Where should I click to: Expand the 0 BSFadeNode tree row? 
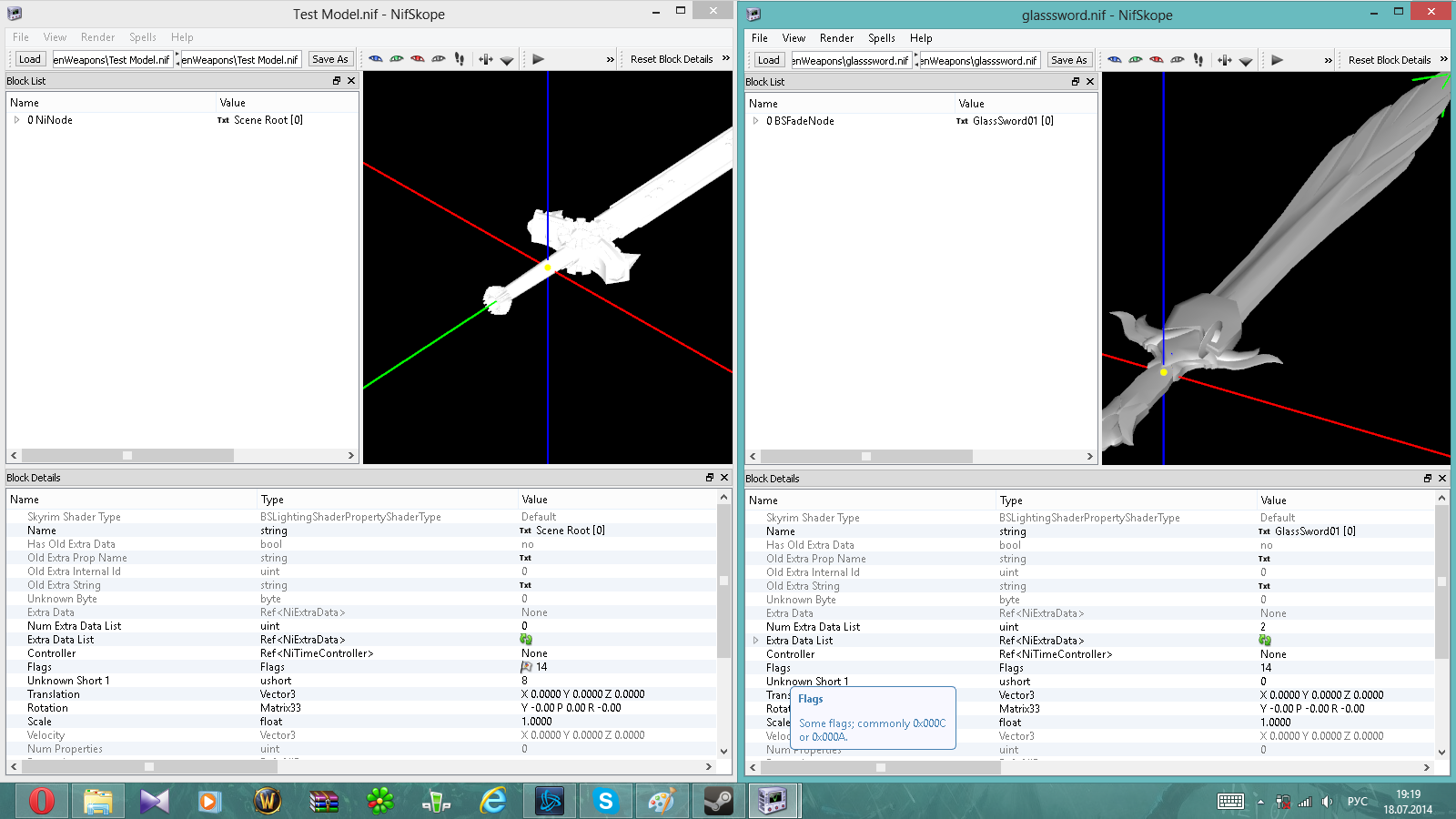click(x=755, y=121)
